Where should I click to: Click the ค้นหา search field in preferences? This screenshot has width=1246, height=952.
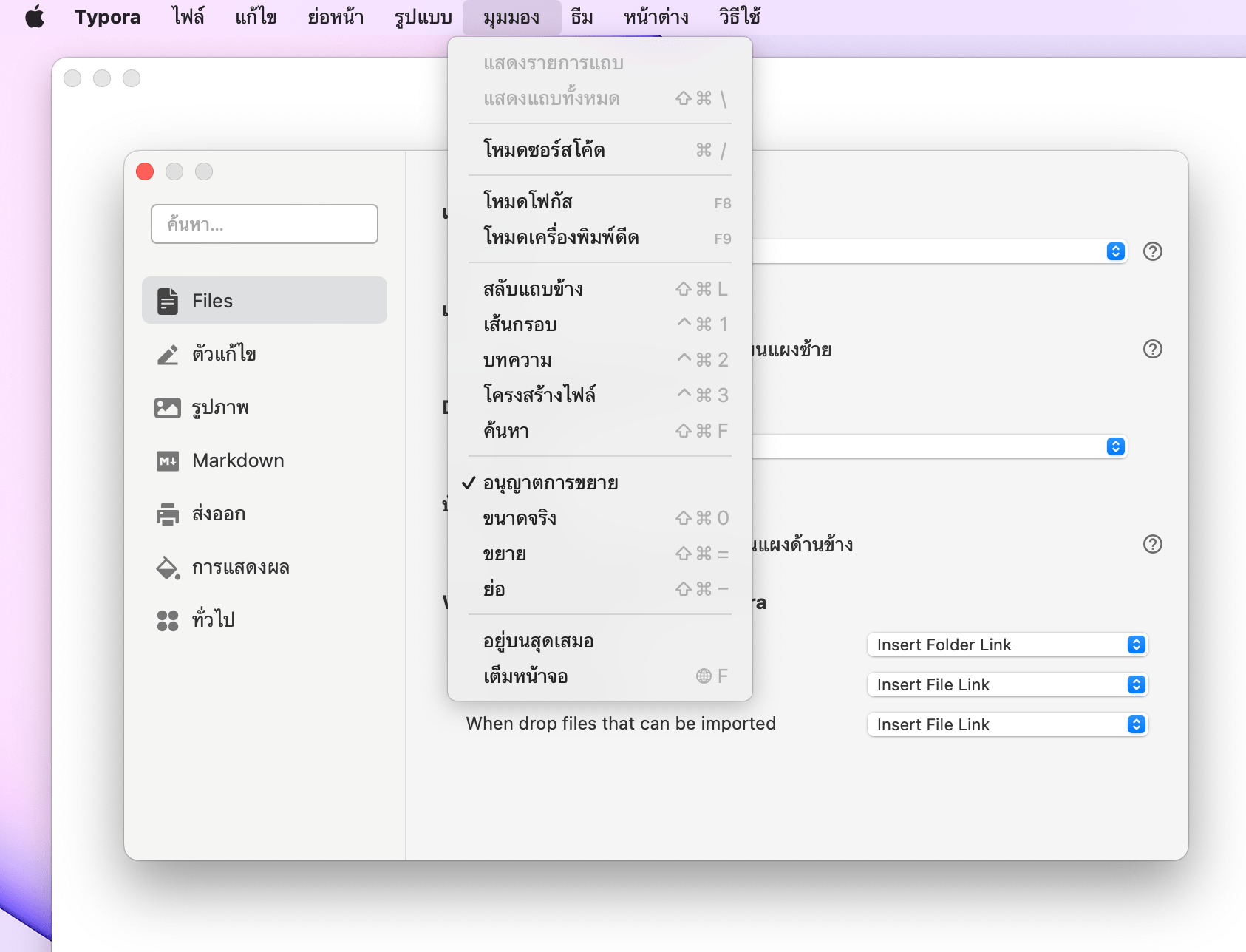point(265,224)
